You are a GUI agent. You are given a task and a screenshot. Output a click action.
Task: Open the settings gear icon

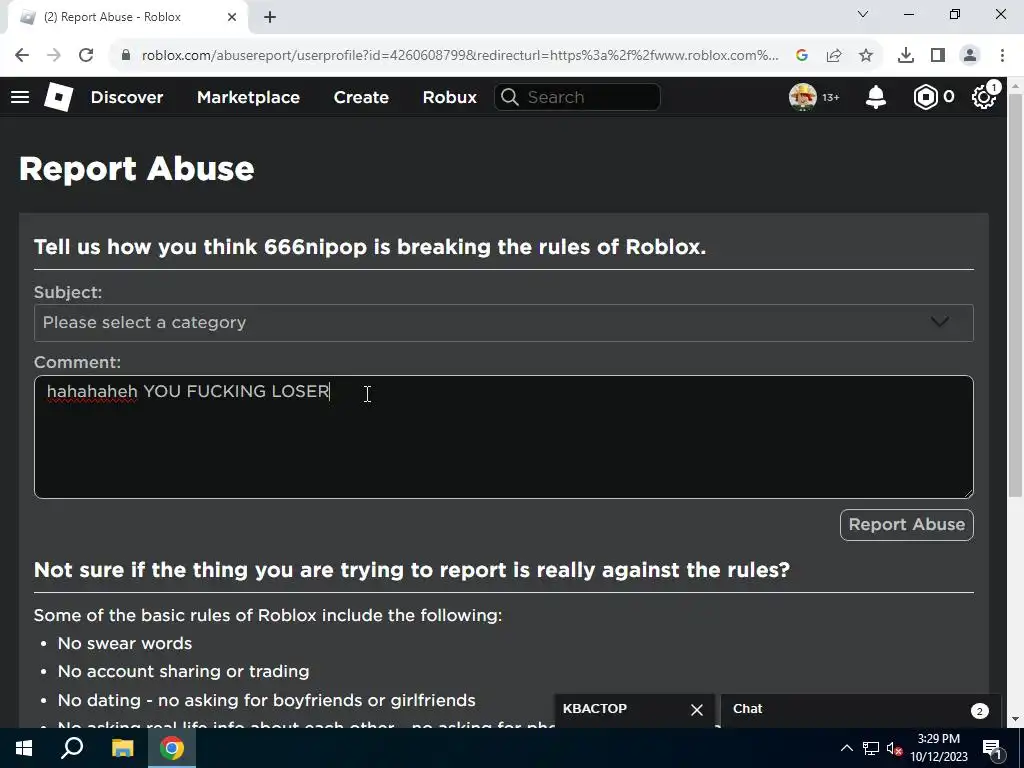984,97
